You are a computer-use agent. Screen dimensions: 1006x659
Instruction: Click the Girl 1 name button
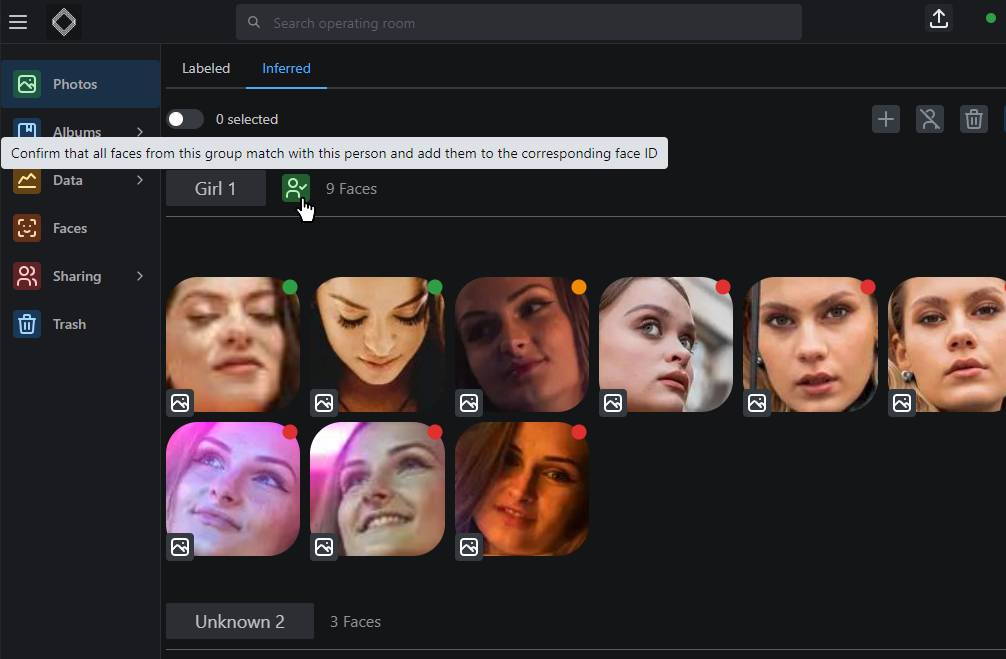[215, 187]
